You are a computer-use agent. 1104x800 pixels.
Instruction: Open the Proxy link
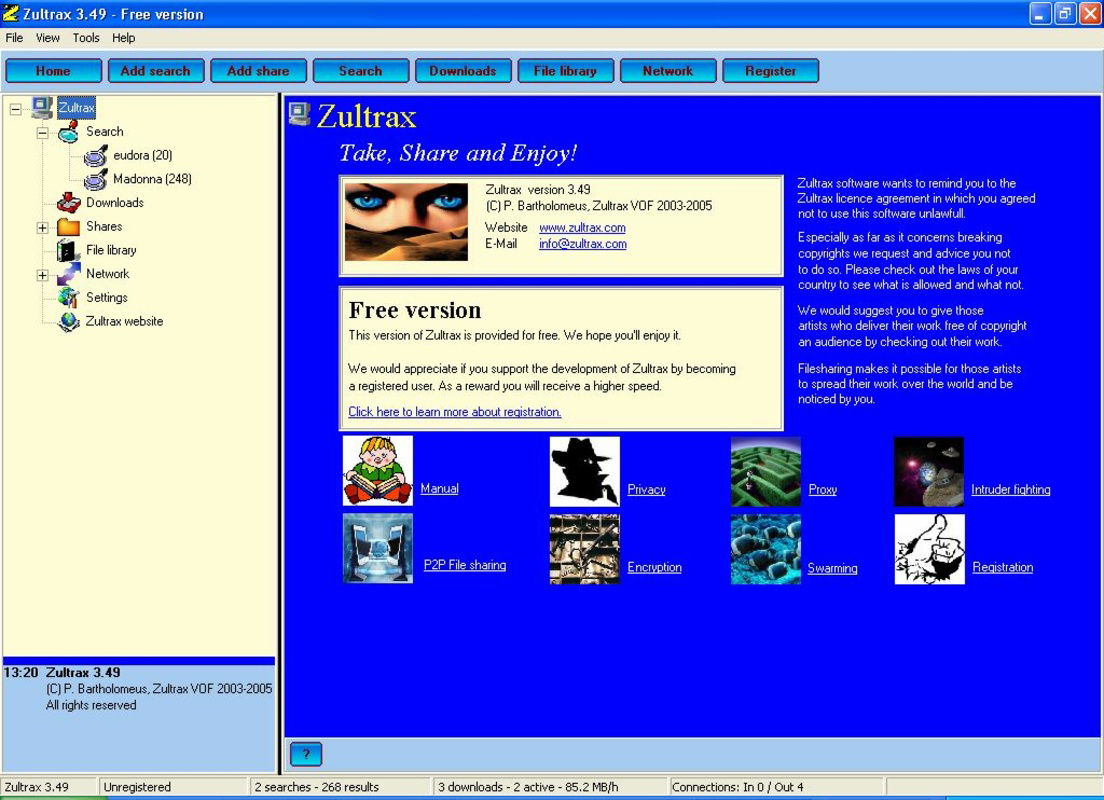(x=822, y=489)
